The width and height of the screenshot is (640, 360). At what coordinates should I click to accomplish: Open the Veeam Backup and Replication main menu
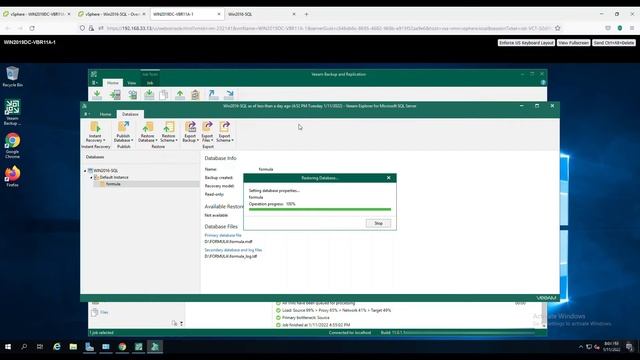tap(94, 83)
